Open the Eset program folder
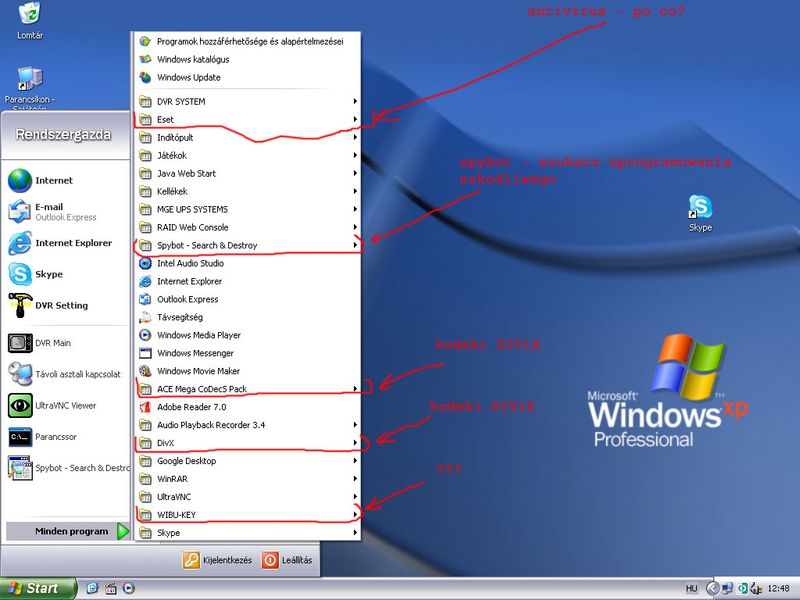 [247, 119]
